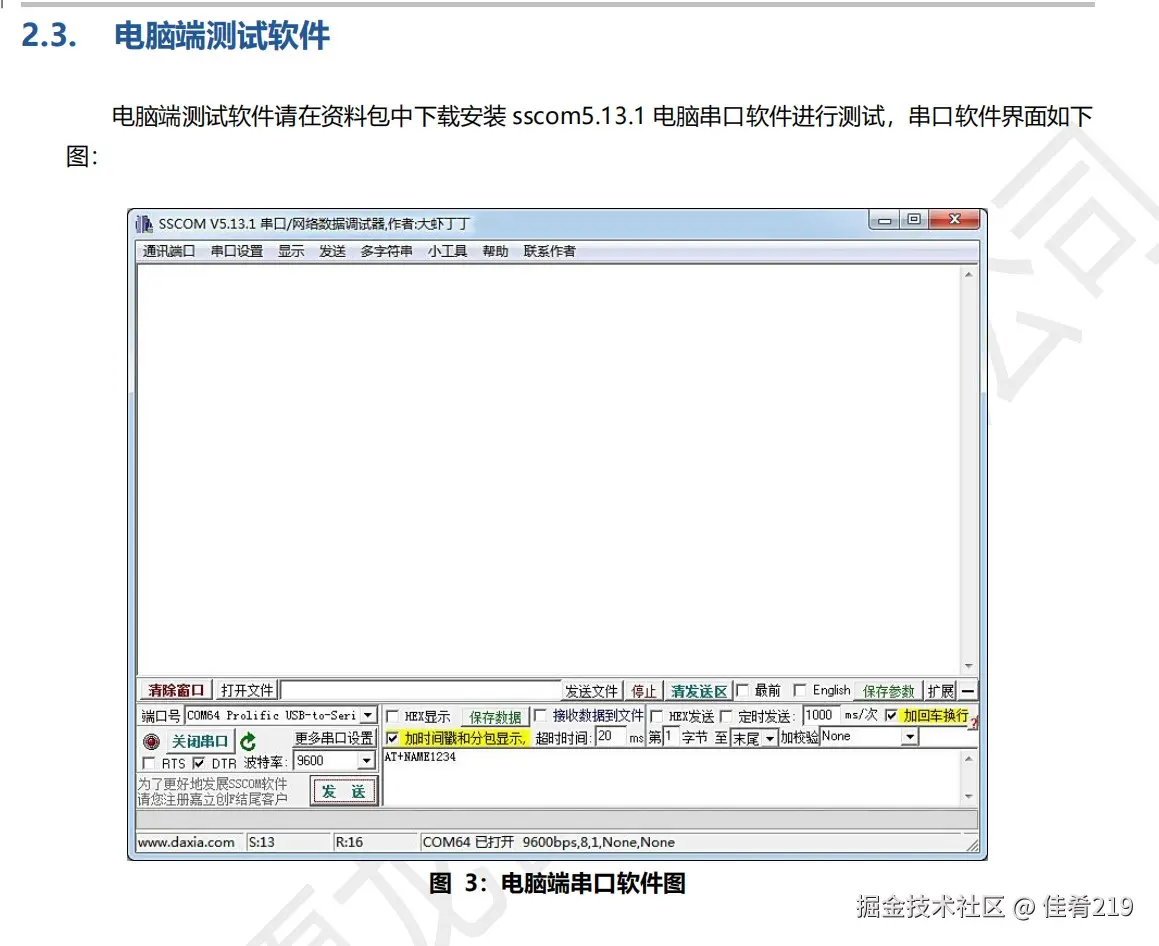This screenshot has height=946, width=1159.
Task: Open the 串口设置 menu
Action: pyautogui.click(x=237, y=251)
